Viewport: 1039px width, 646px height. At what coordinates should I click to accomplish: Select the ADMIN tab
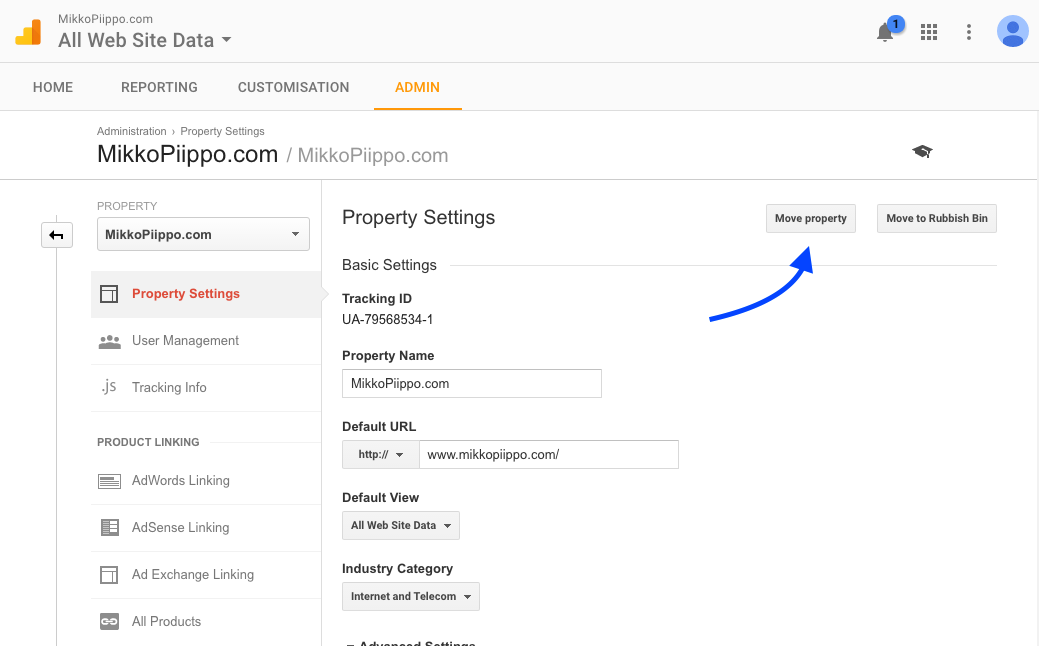(417, 87)
